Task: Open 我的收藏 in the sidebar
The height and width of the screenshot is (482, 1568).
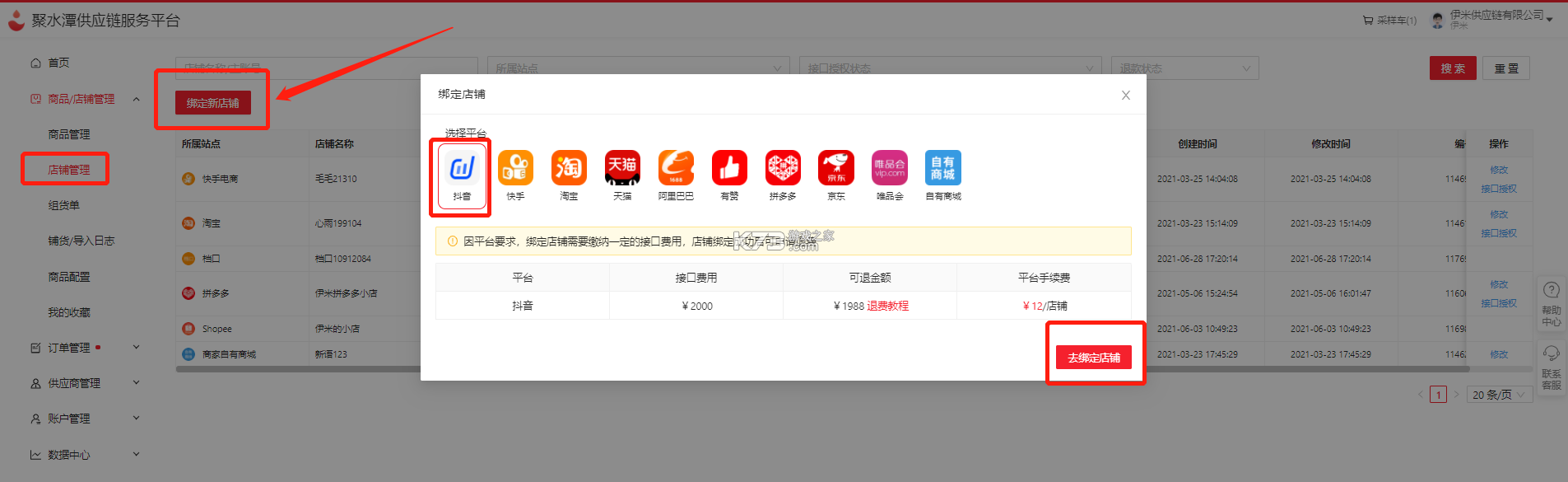Action: pos(69,312)
